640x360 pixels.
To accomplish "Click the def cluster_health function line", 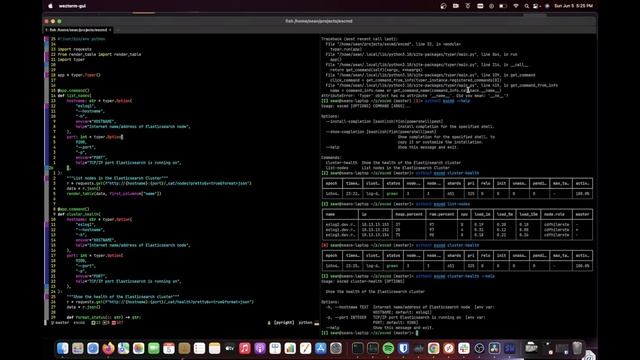I will [x=79, y=214].
